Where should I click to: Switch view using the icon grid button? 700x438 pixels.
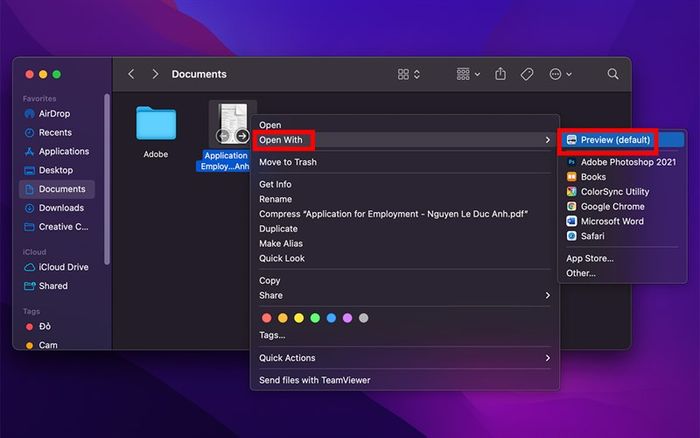click(x=408, y=74)
